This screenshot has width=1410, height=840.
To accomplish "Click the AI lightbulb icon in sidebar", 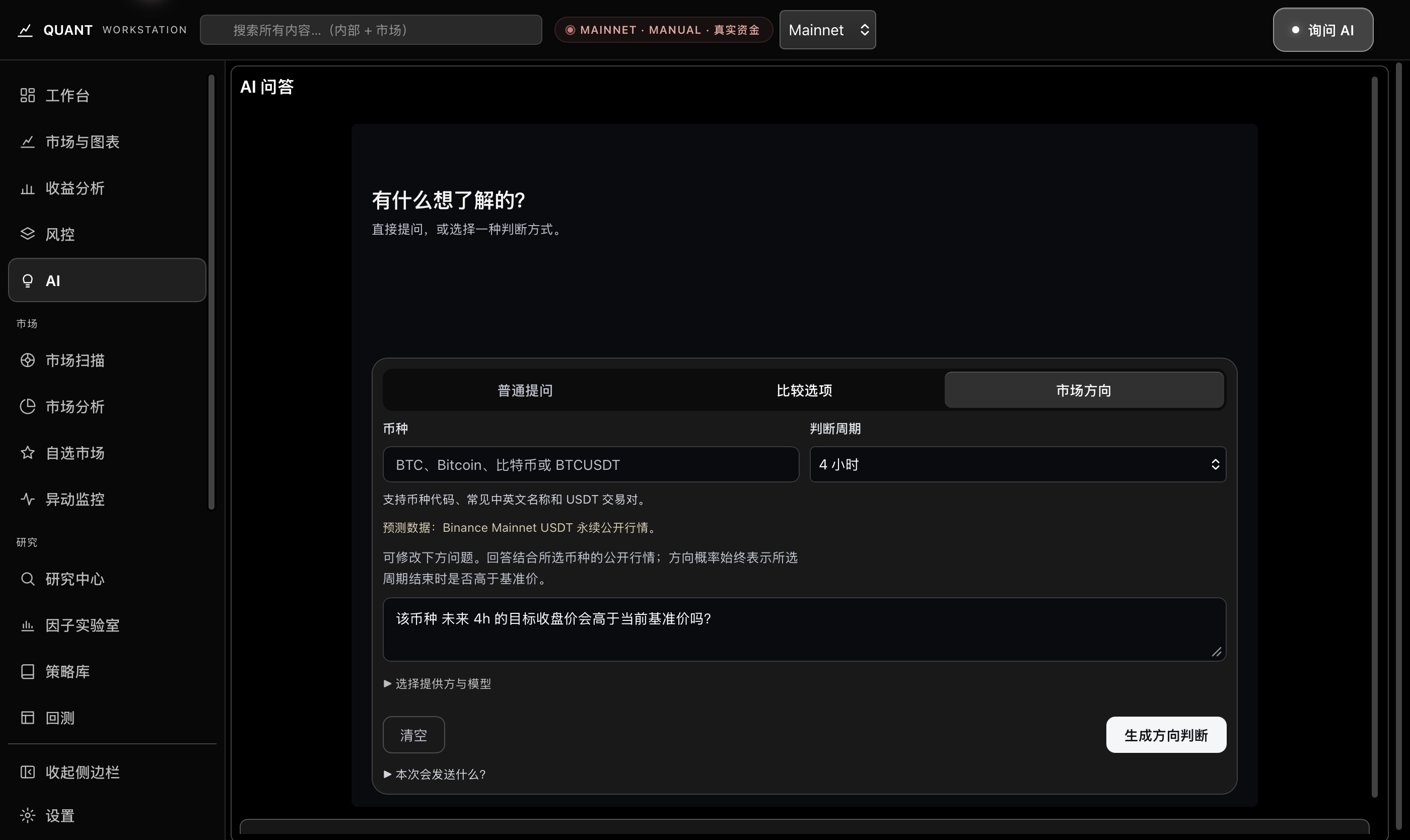I will click(x=27, y=280).
